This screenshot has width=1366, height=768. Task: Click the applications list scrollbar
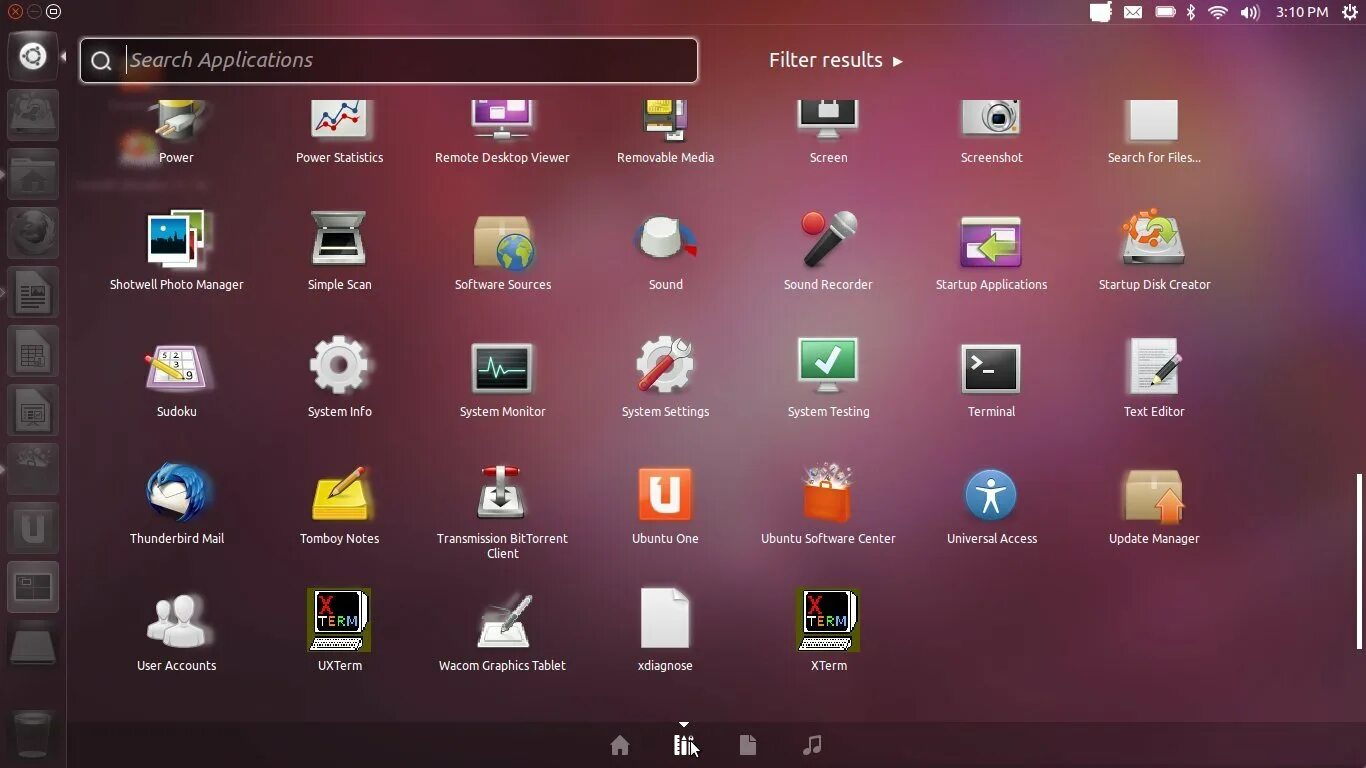(x=1359, y=562)
